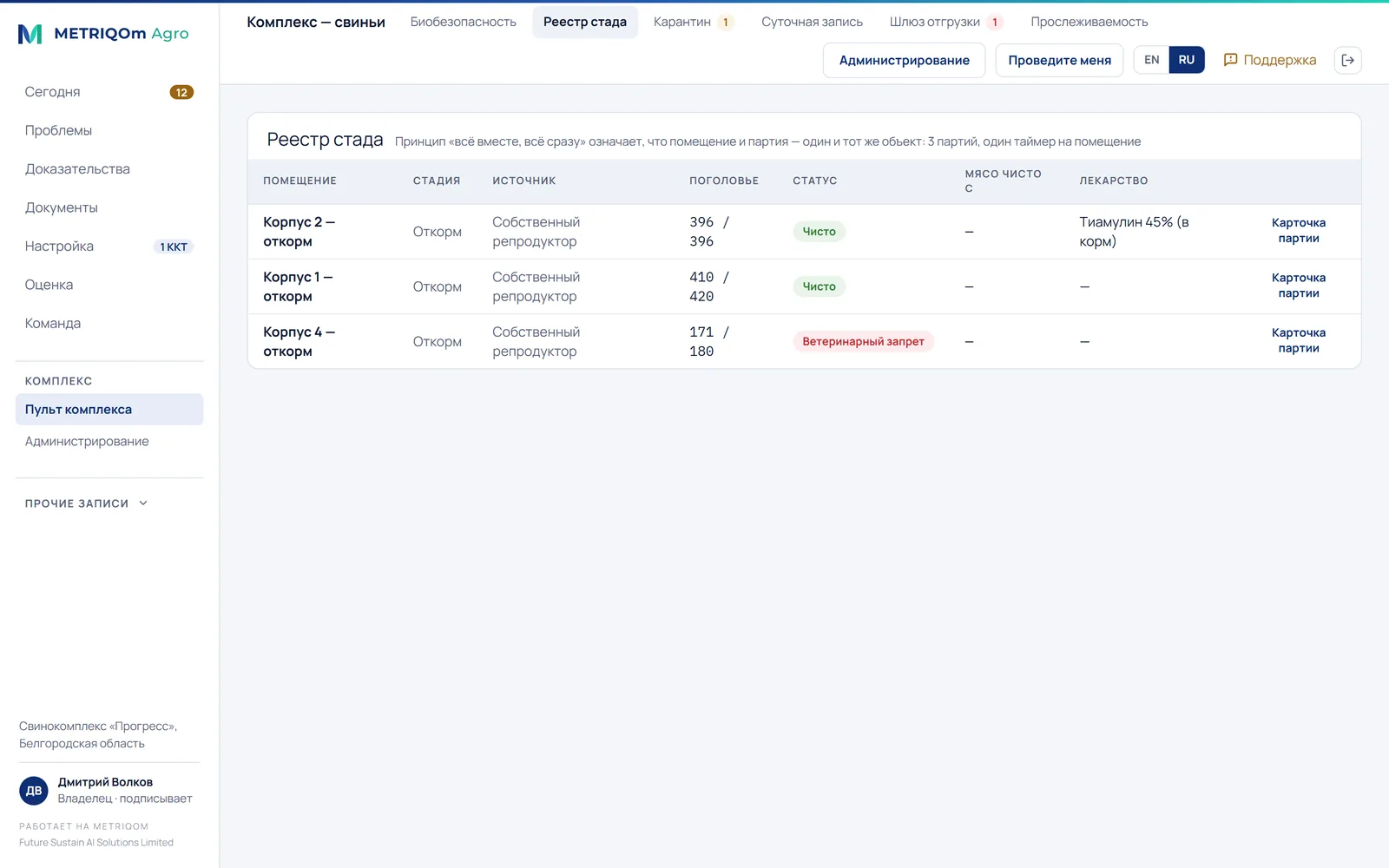Screen dimensions: 1389x868
Task: Click the Поддержка chat icon
Action: pos(1230,60)
